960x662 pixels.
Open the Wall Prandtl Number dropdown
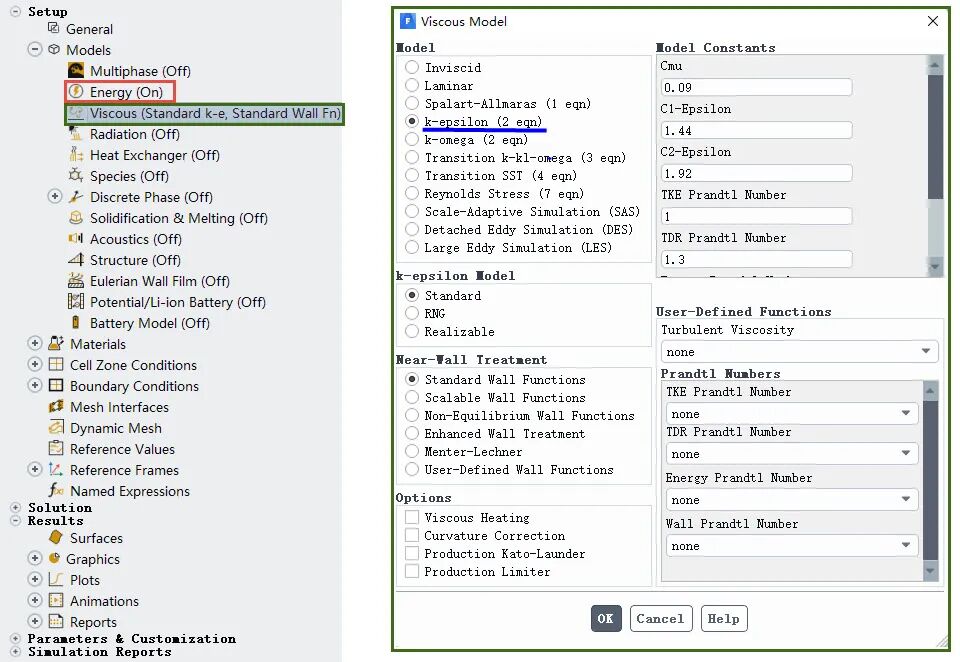coord(792,545)
